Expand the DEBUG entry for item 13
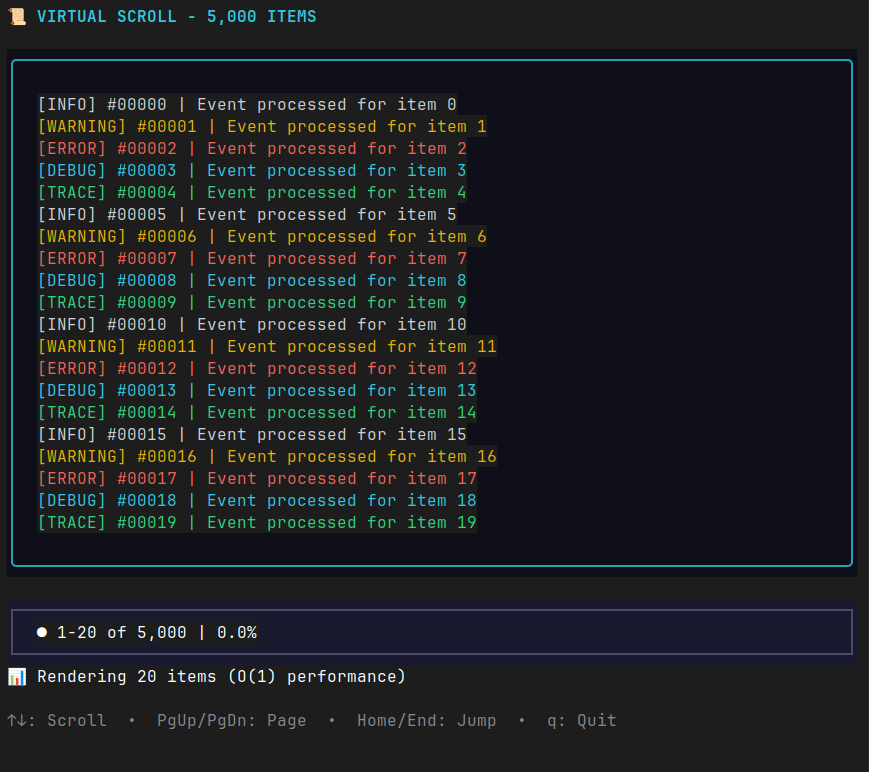 pos(255,390)
